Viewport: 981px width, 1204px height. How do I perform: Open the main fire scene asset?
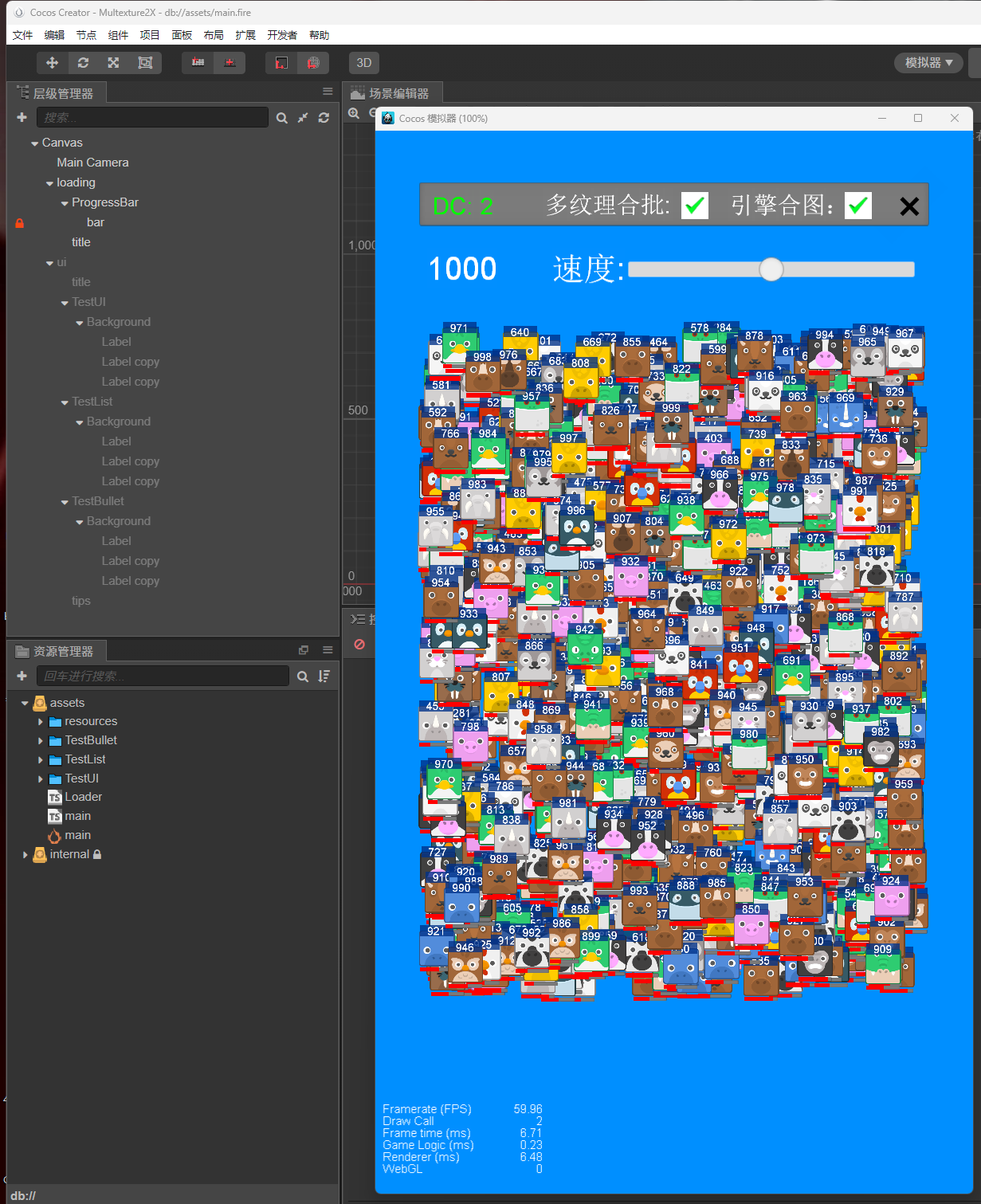[78, 835]
